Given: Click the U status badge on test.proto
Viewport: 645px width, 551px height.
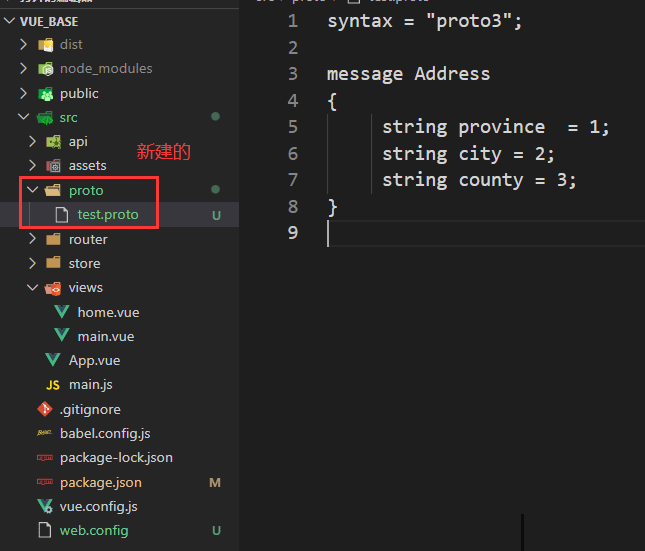Looking at the screenshot, I should click(x=216, y=215).
